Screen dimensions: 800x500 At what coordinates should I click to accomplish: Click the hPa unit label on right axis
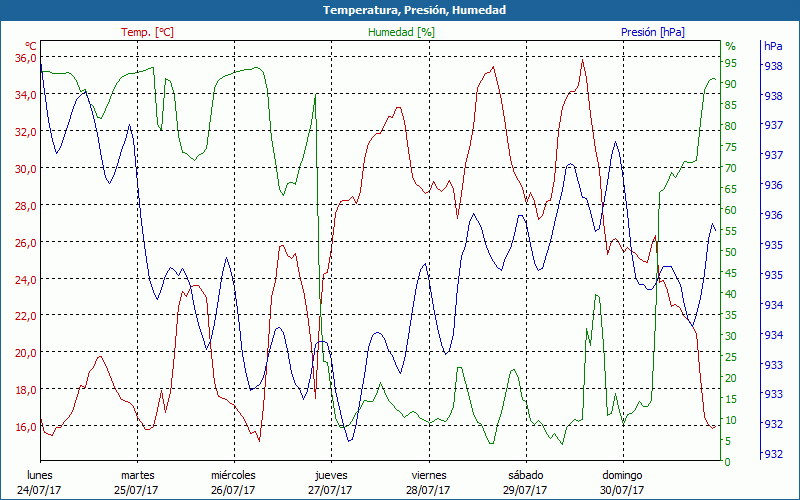pyautogui.click(x=773, y=46)
